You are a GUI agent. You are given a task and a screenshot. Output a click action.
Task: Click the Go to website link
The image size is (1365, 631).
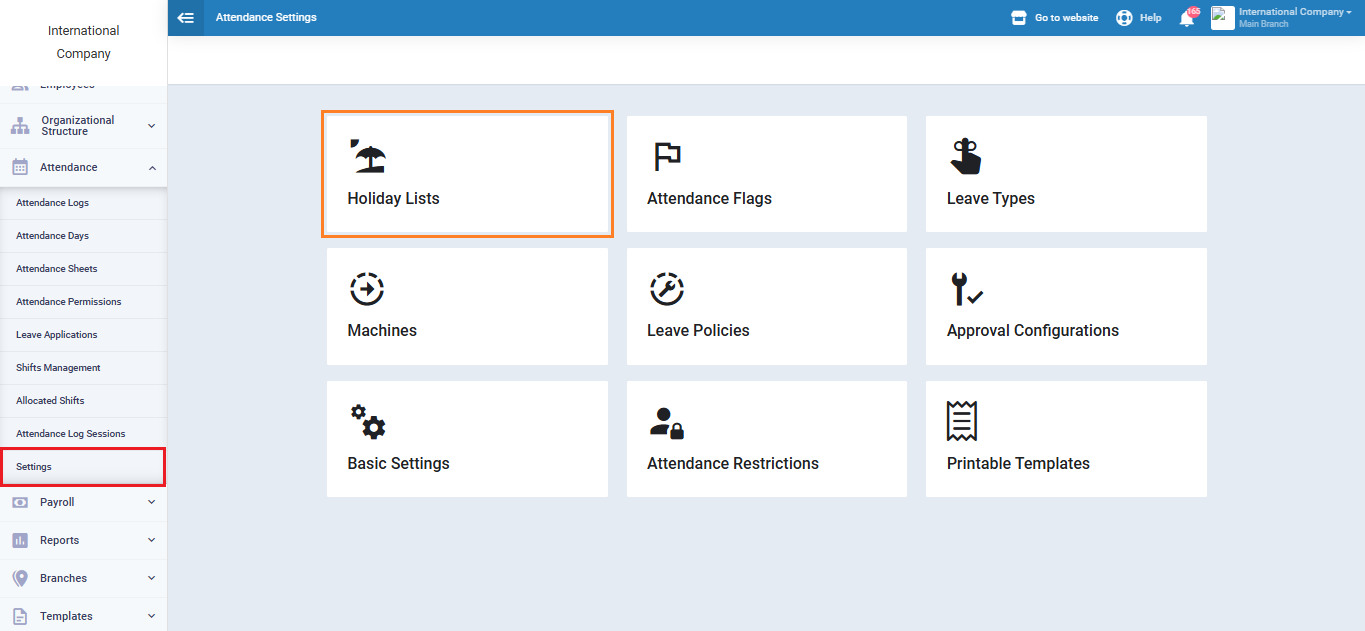click(1055, 18)
